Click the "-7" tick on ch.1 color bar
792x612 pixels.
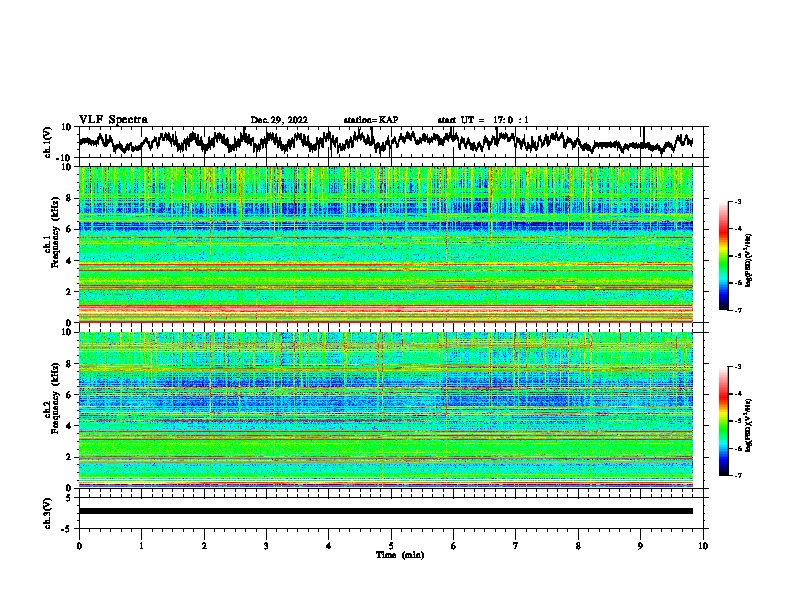[737, 310]
